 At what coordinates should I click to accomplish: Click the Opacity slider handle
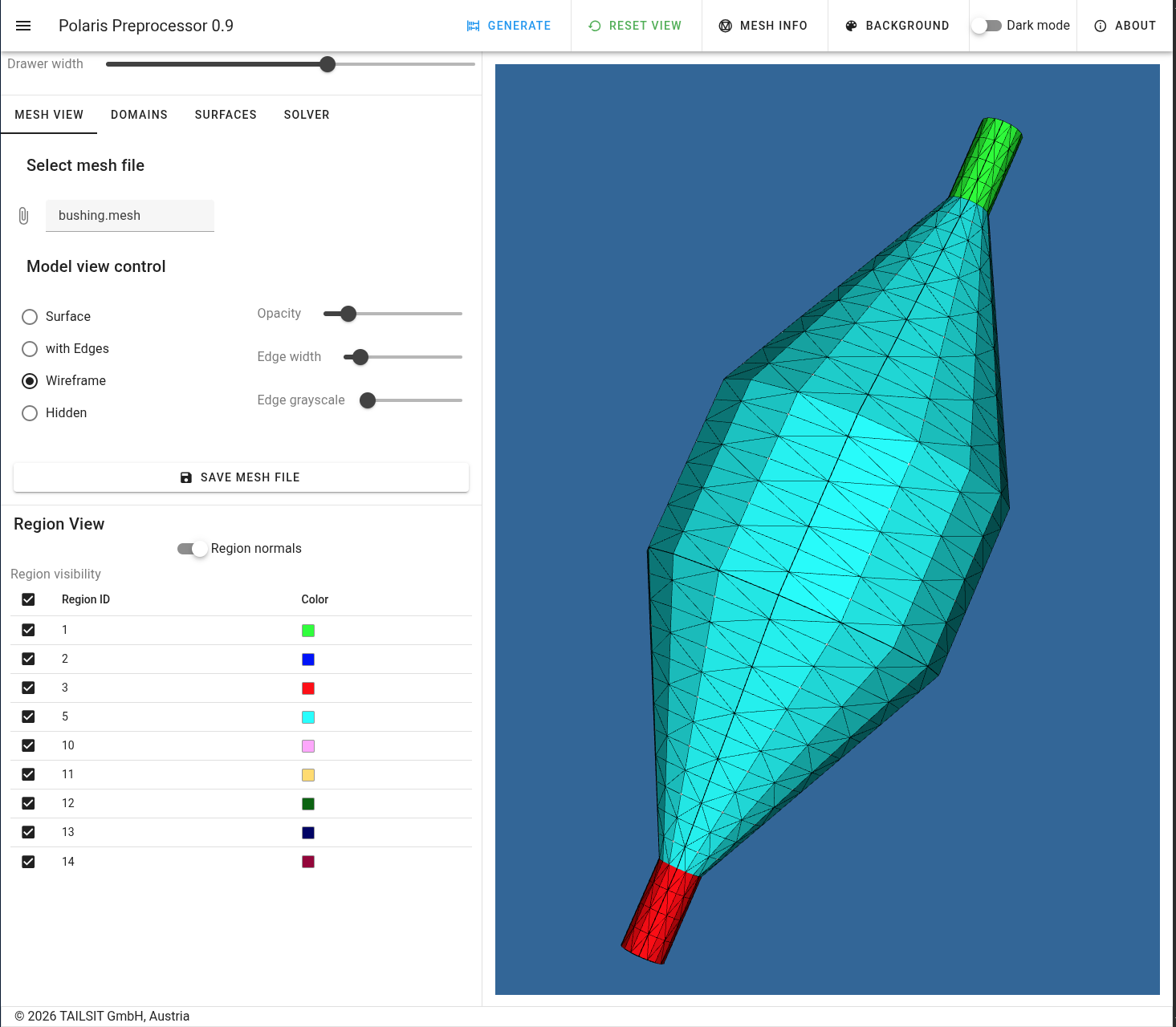pyautogui.click(x=348, y=314)
